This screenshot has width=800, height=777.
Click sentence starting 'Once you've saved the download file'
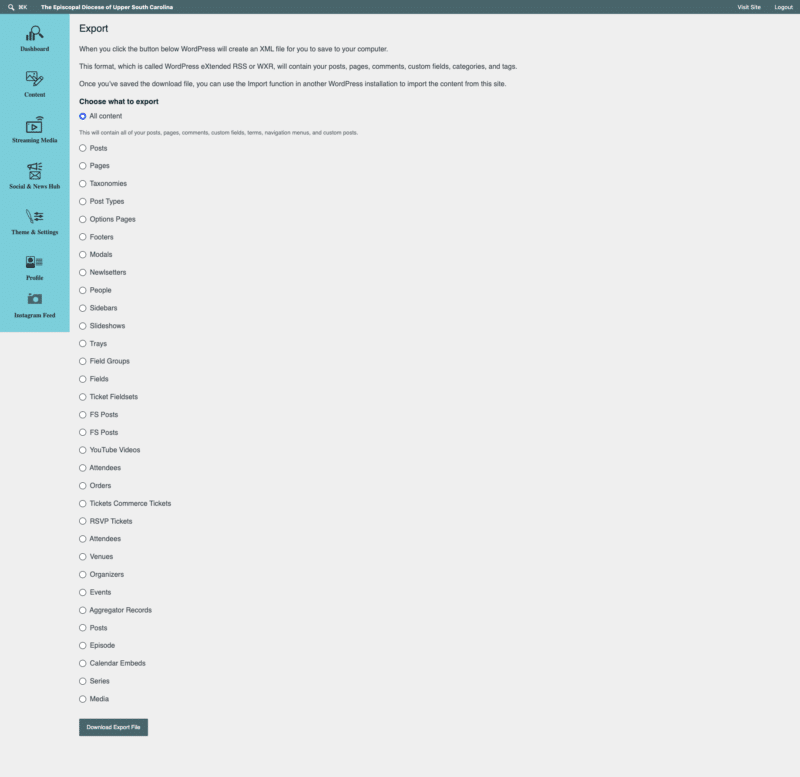[x=292, y=84]
